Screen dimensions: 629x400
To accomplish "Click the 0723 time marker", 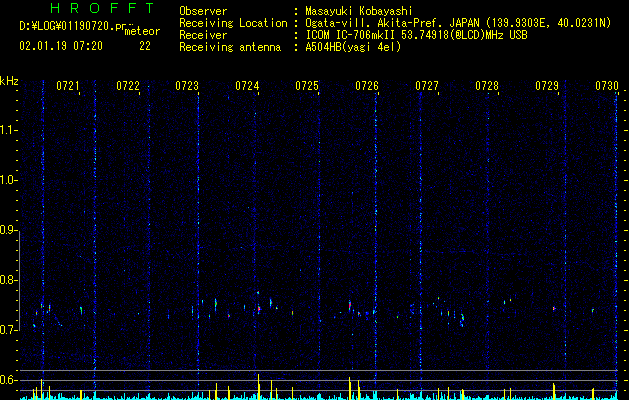I will 187,86.
